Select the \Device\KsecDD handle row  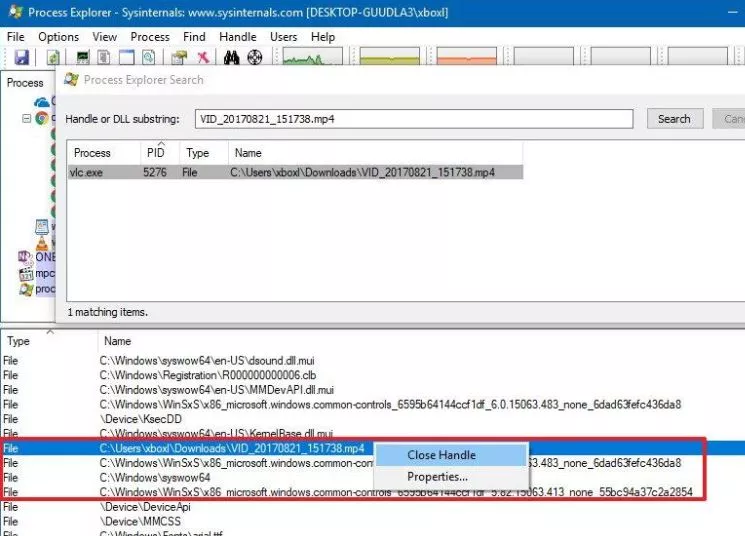point(372,419)
